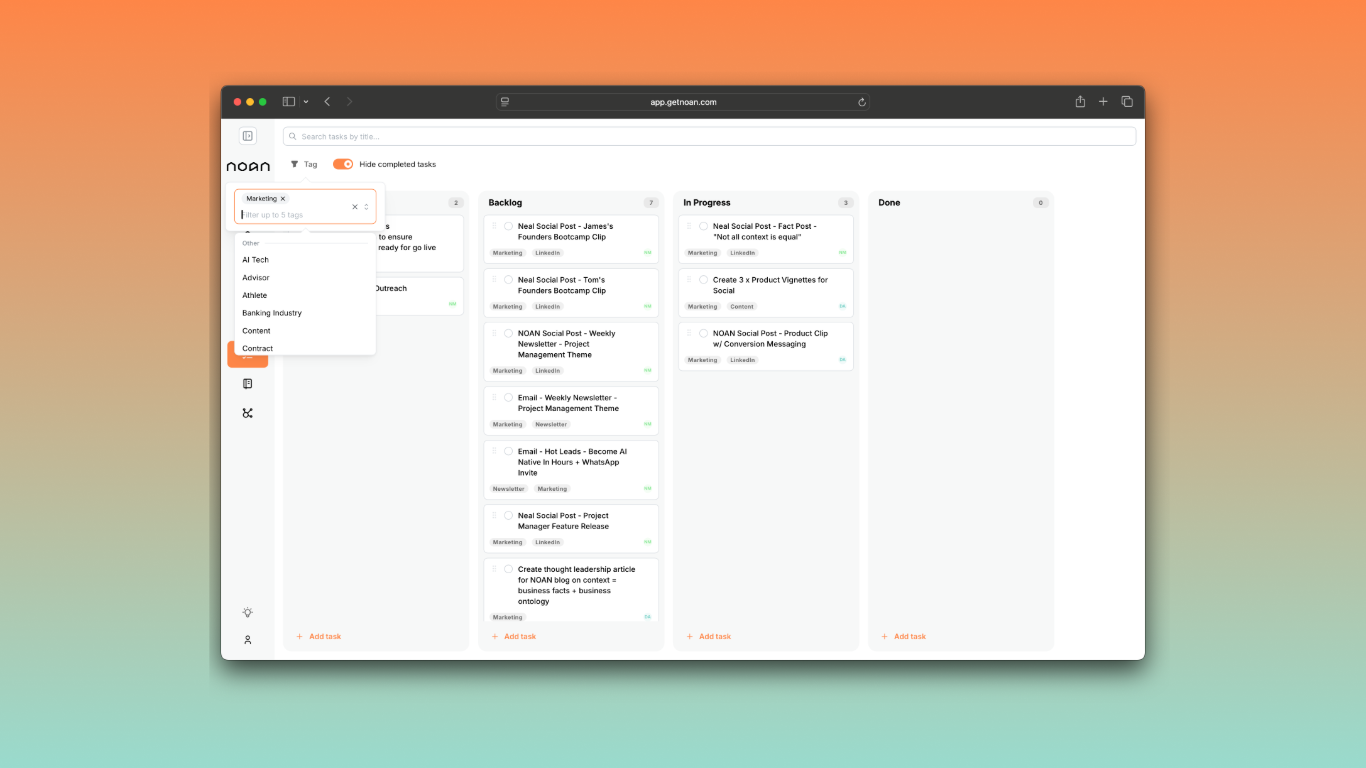
Task: Open the Tag filter funnel icon
Action: click(x=294, y=164)
